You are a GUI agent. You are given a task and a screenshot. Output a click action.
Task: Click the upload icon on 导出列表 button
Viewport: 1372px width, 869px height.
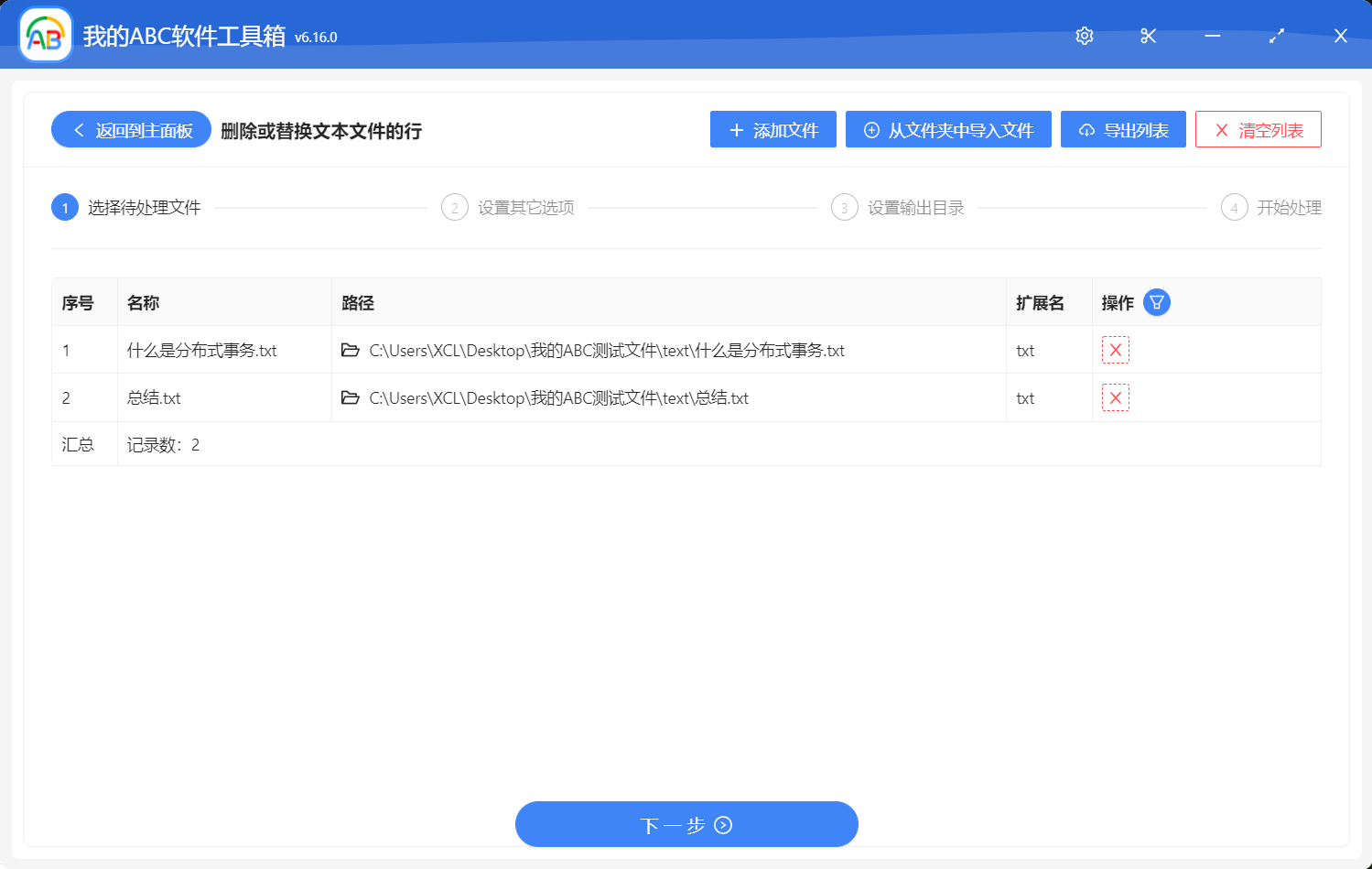[1086, 129]
